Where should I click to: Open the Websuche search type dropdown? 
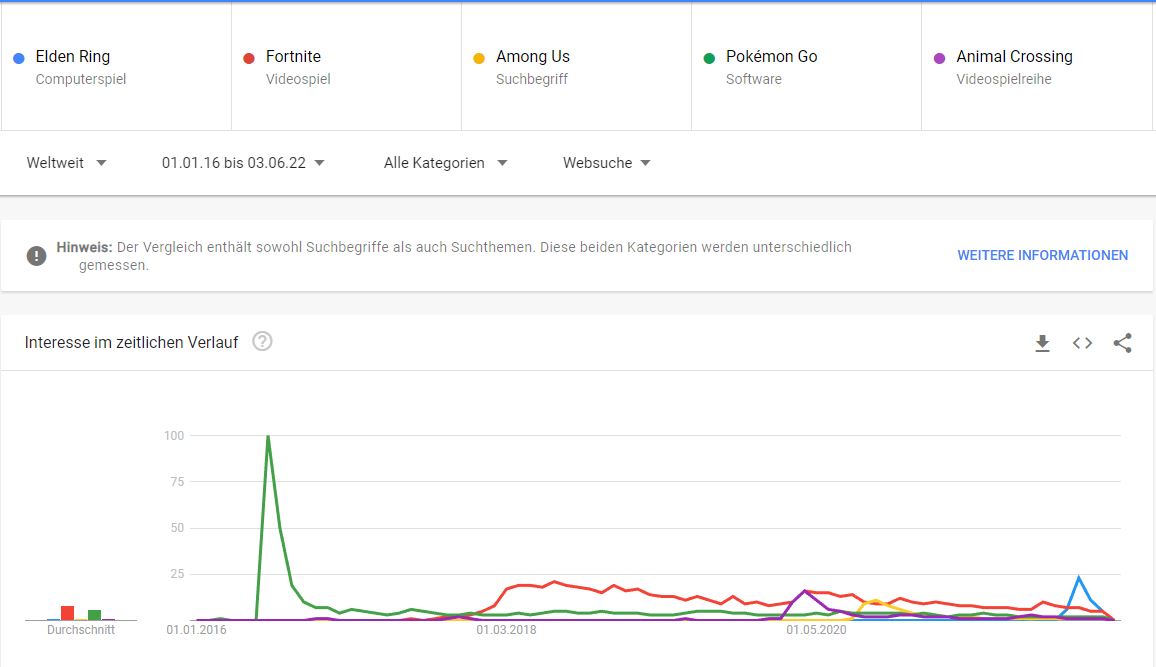click(607, 163)
